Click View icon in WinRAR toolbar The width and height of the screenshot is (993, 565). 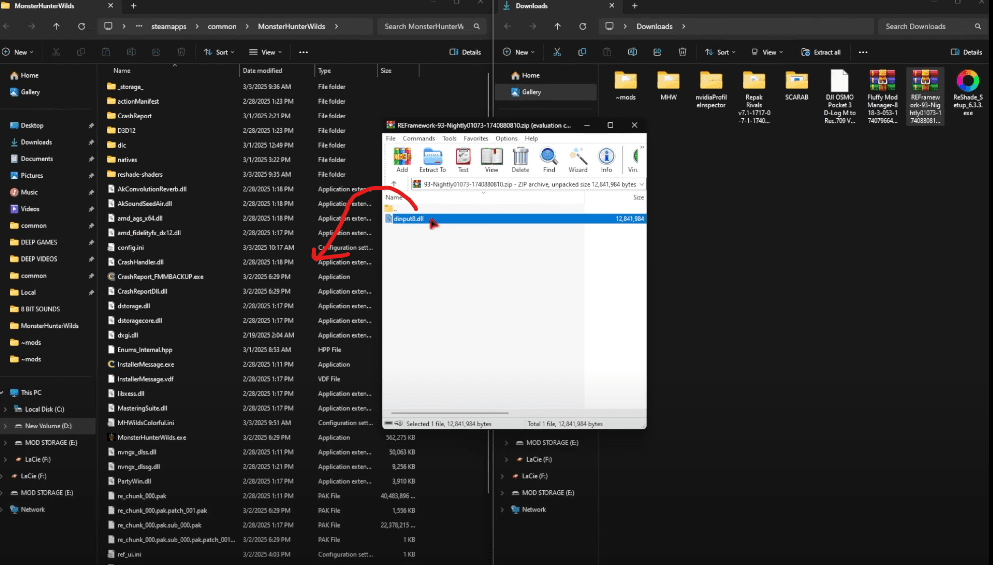pos(491,160)
